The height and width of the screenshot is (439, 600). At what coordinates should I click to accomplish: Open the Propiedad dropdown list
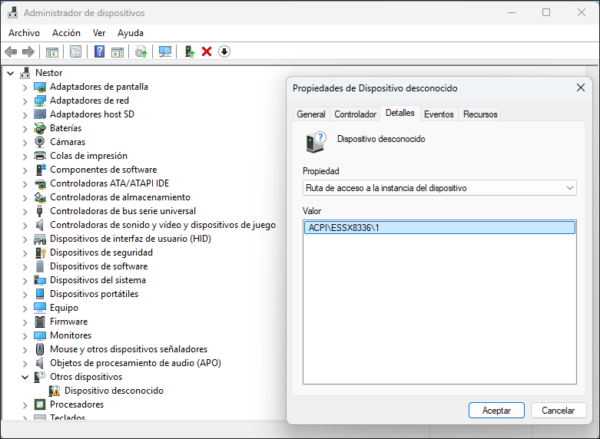point(439,188)
